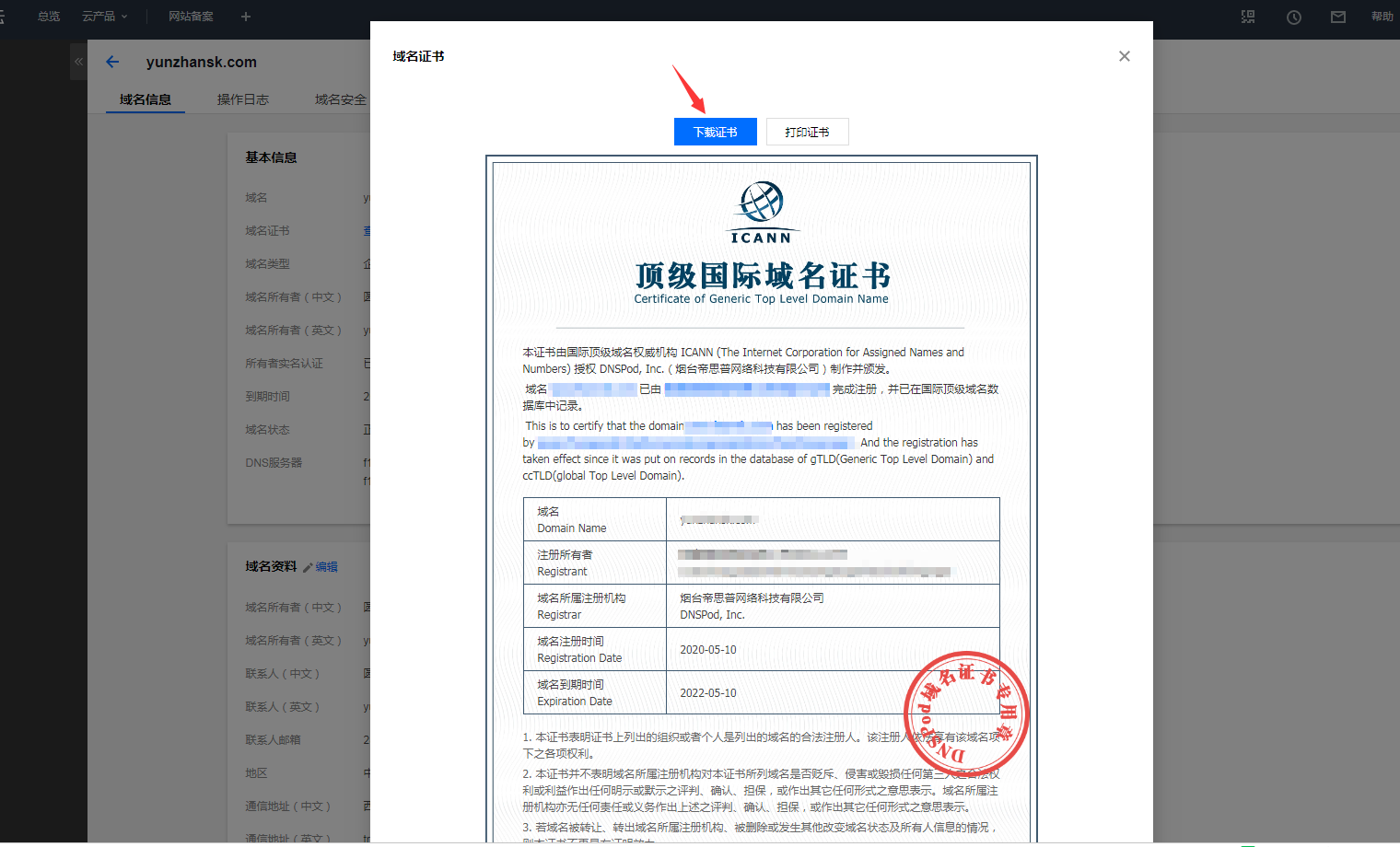1400x847 pixels.
Task: Click the 下载证书 download certificate button
Action: [x=715, y=132]
